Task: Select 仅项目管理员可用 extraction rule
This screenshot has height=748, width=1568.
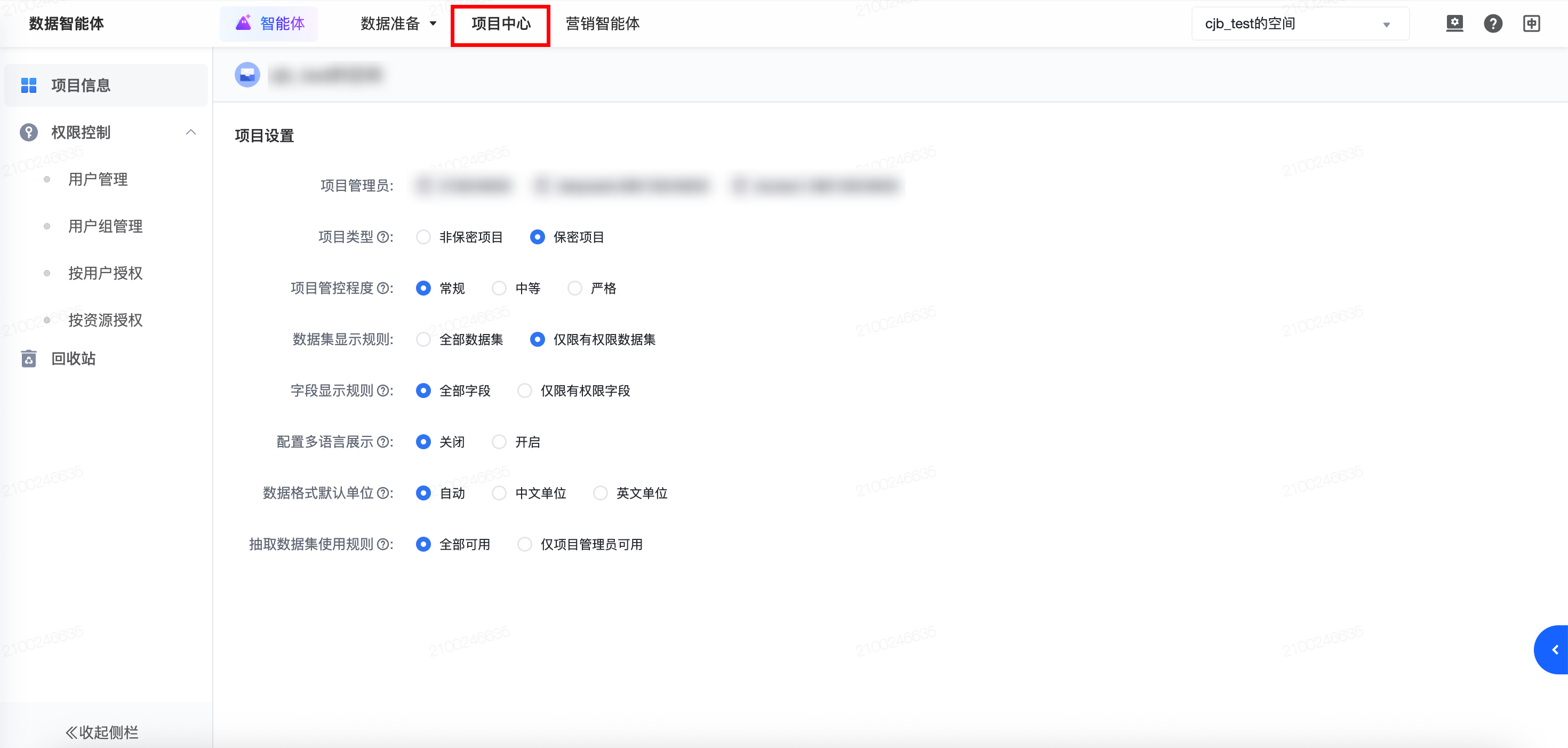Action: (525, 544)
